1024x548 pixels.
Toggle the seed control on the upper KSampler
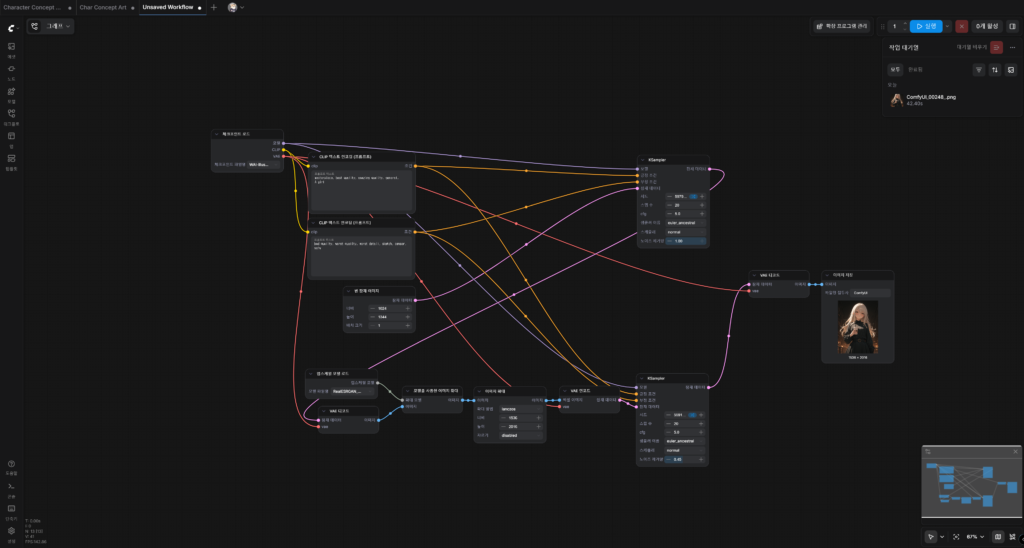click(x=694, y=196)
